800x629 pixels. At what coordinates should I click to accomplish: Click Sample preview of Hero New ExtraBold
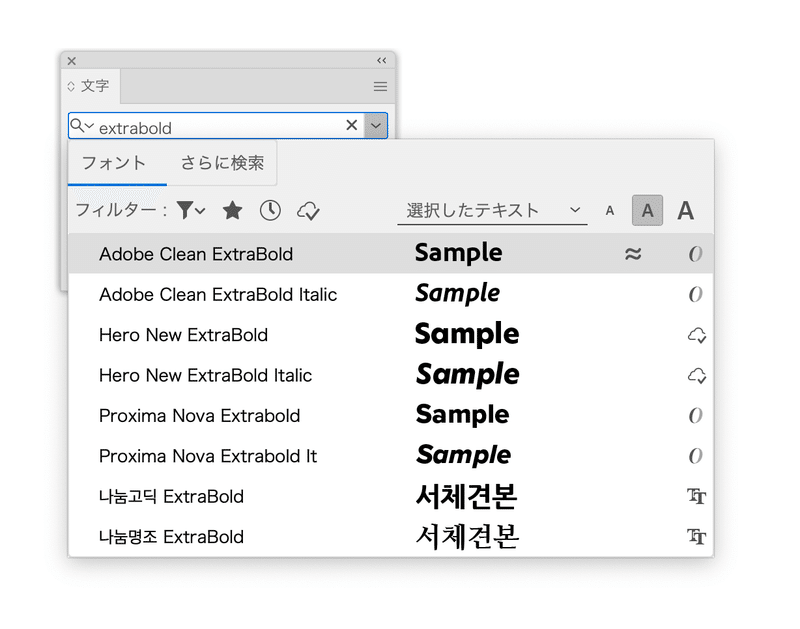(467, 335)
